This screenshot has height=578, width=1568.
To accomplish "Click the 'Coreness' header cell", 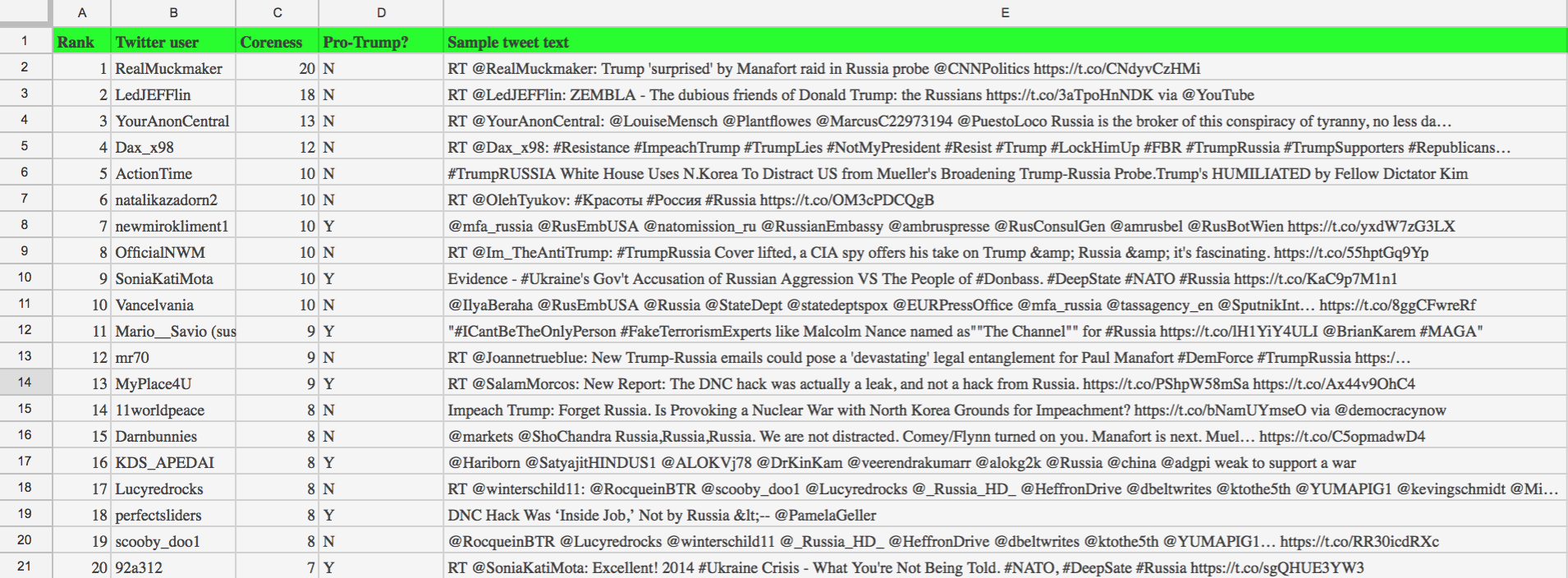I will pyautogui.click(x=277, y=42).
